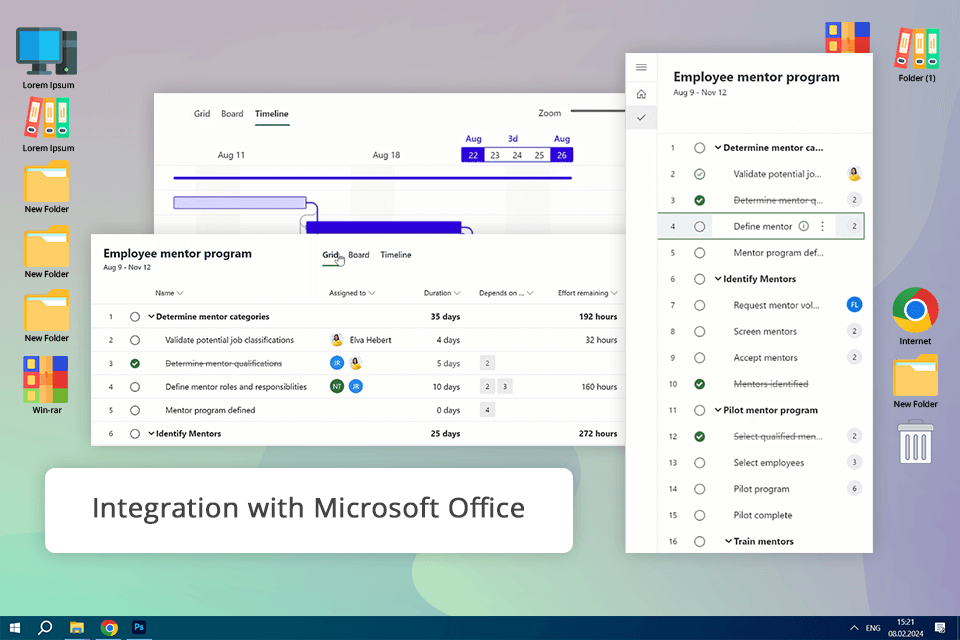Show hidden system tray icons

854,628
